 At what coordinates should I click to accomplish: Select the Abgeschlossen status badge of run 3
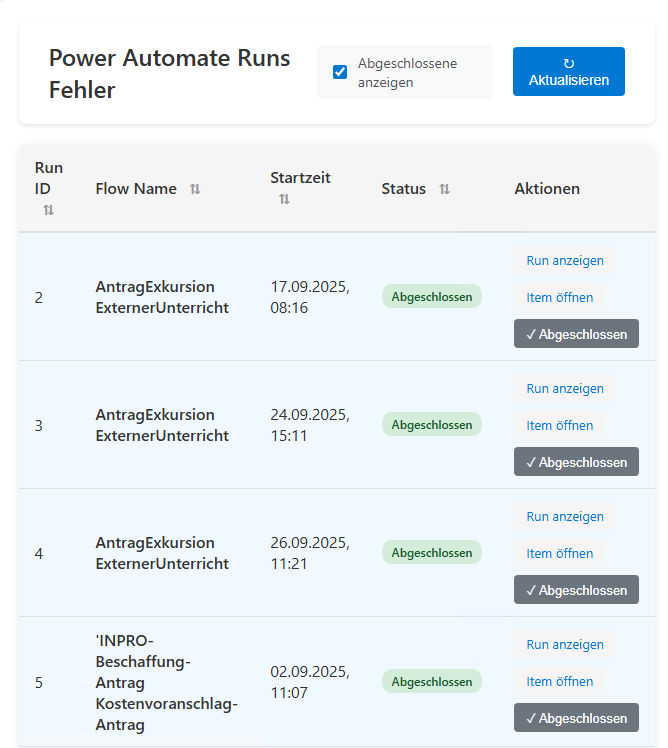(432, 425)
